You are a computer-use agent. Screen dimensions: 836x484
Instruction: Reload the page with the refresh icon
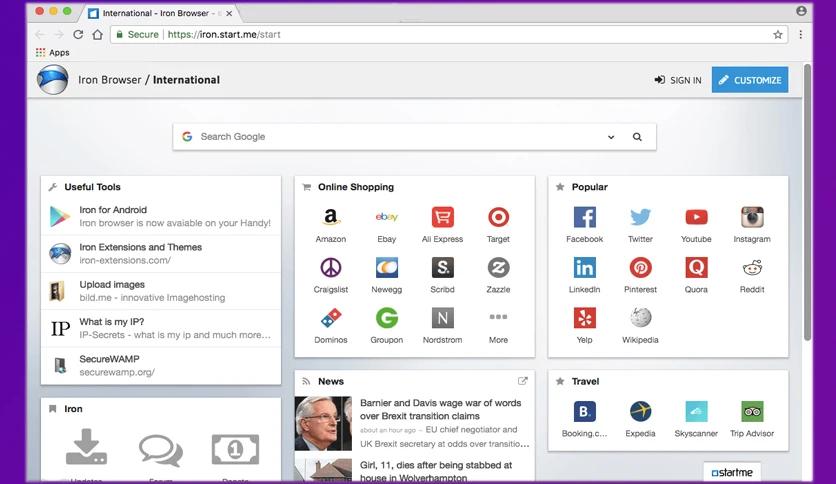click(78, 34)
